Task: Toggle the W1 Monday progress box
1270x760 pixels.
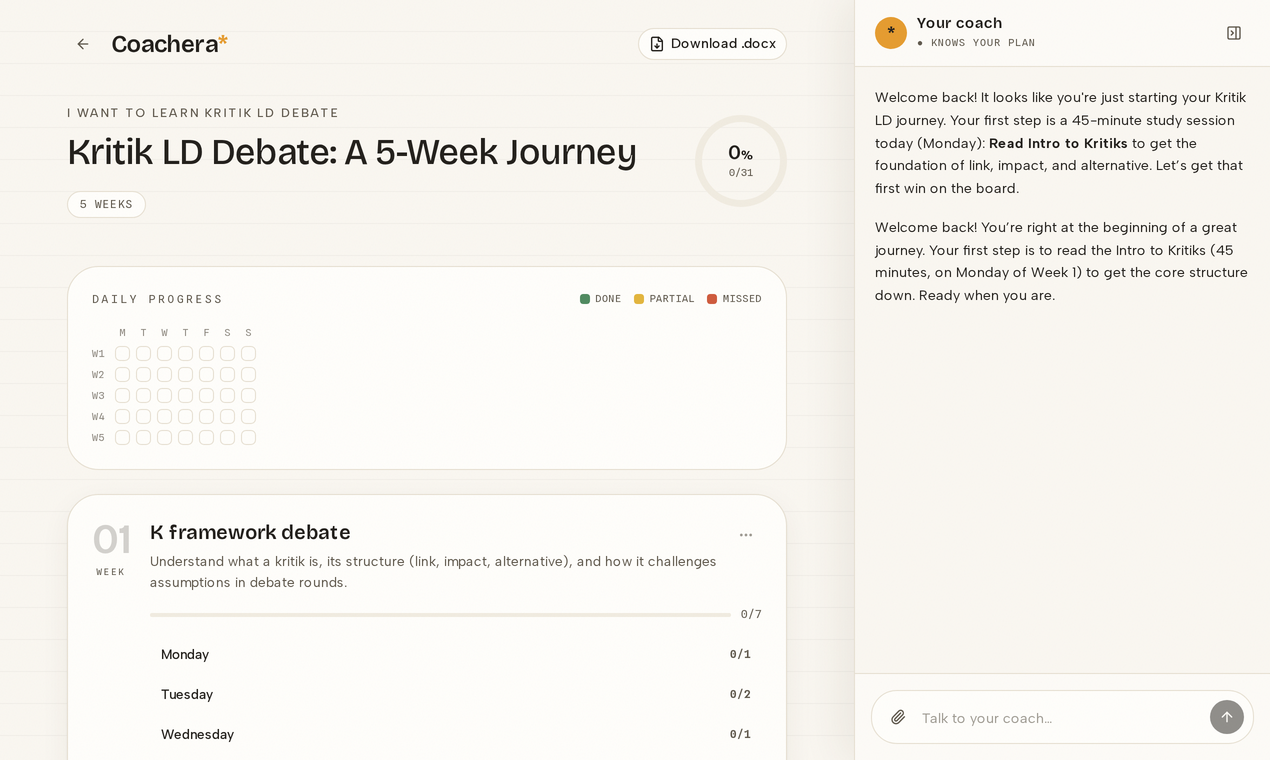Action: click(x=122, y=354)
